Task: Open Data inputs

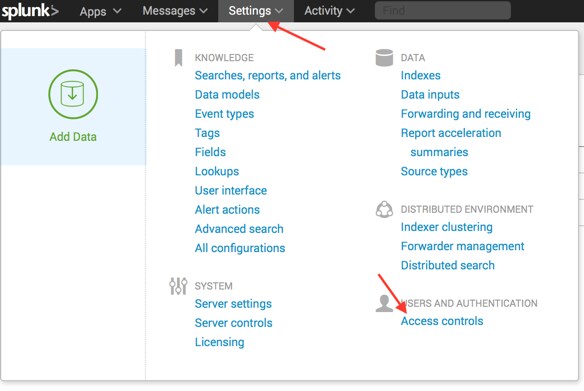Action: point(430,95)
